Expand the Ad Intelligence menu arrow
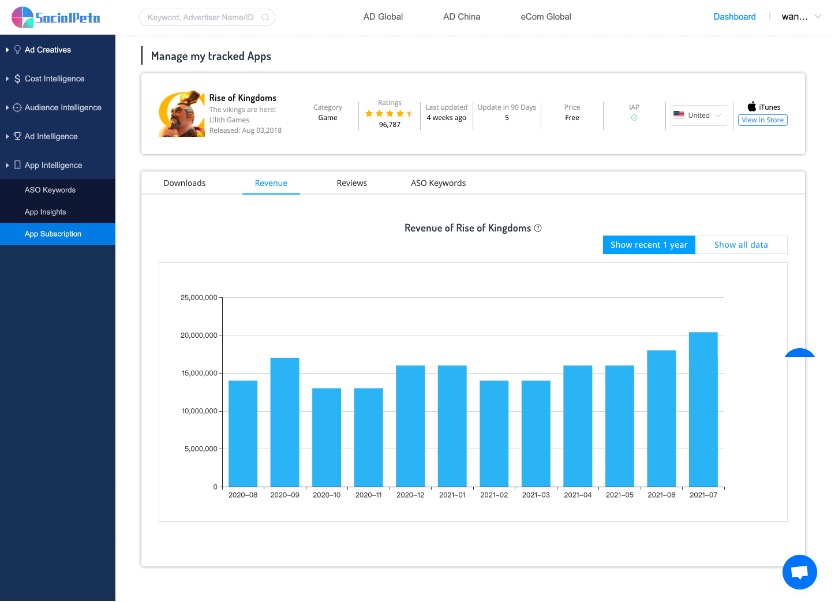This screenshot has height=602, width=832. click(7, 136)
